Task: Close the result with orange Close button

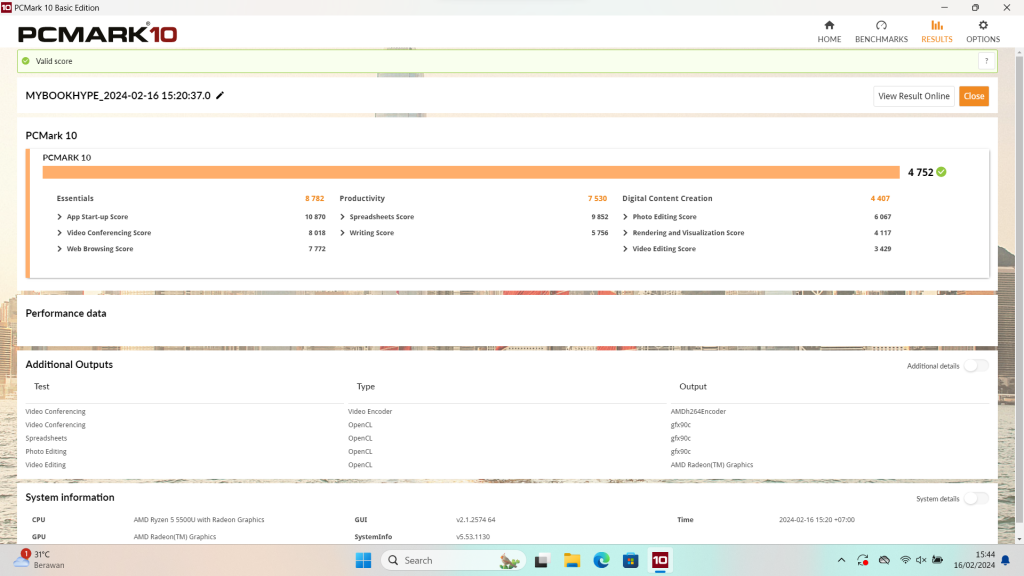Action: coord(973,96)
